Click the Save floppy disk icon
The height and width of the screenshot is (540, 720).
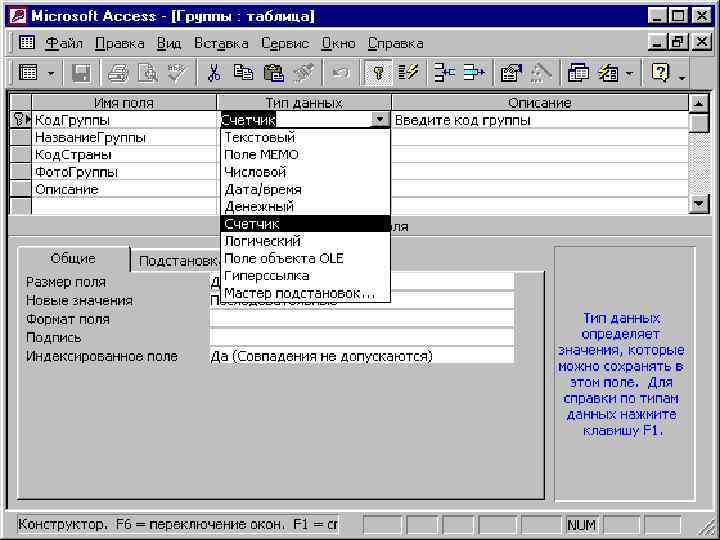point(81,73)
